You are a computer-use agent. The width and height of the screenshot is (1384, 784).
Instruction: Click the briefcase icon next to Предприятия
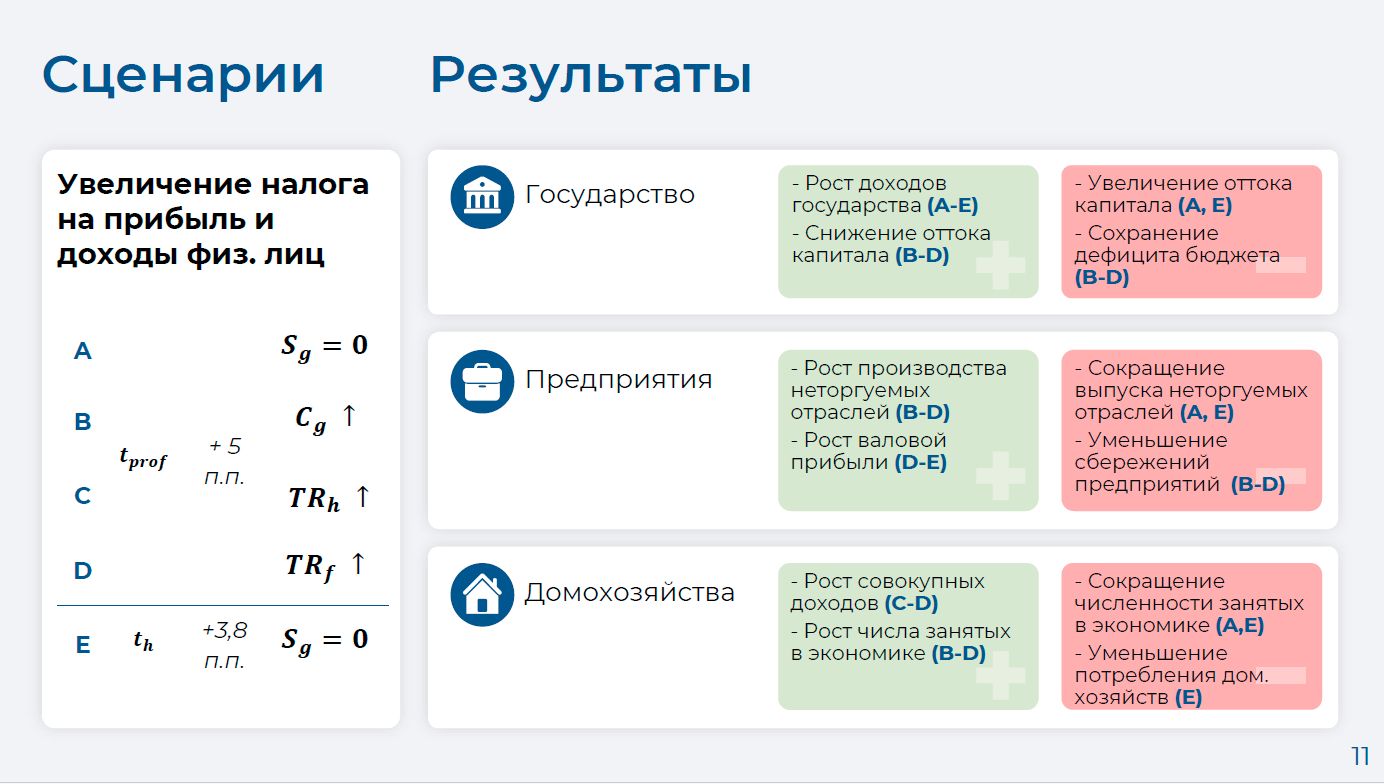pyautogui.click(x=482, y=382)
